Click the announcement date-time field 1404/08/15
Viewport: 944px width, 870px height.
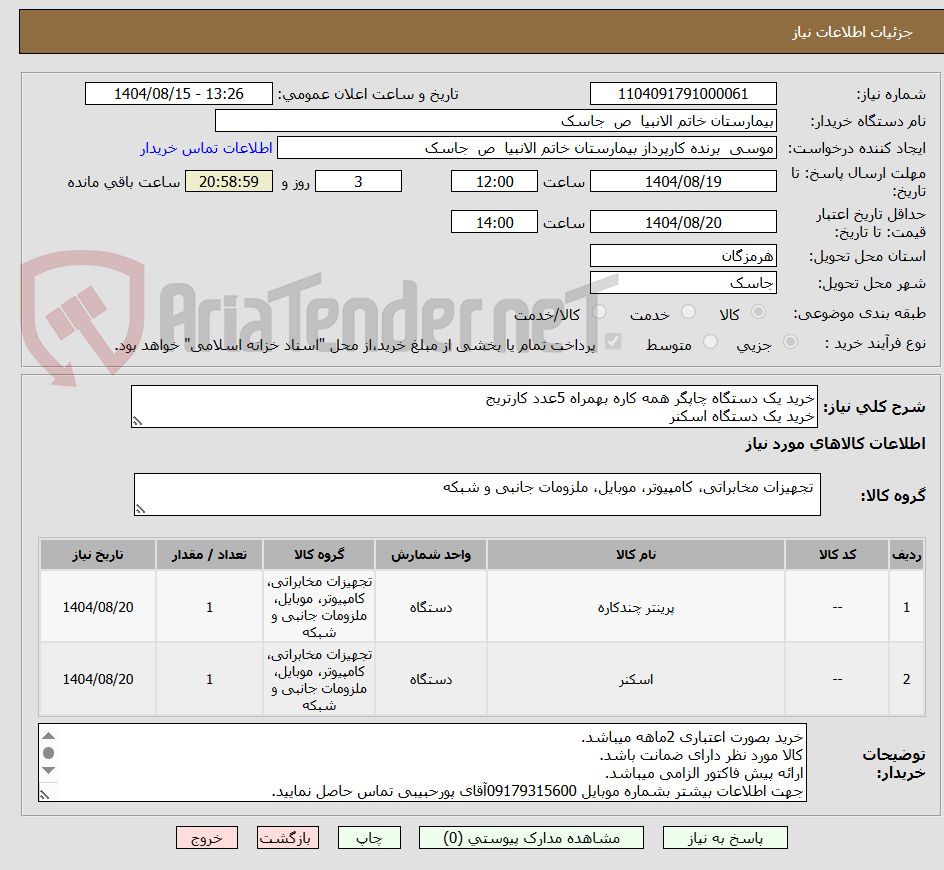pyautogui.click(x=179, y=94)
